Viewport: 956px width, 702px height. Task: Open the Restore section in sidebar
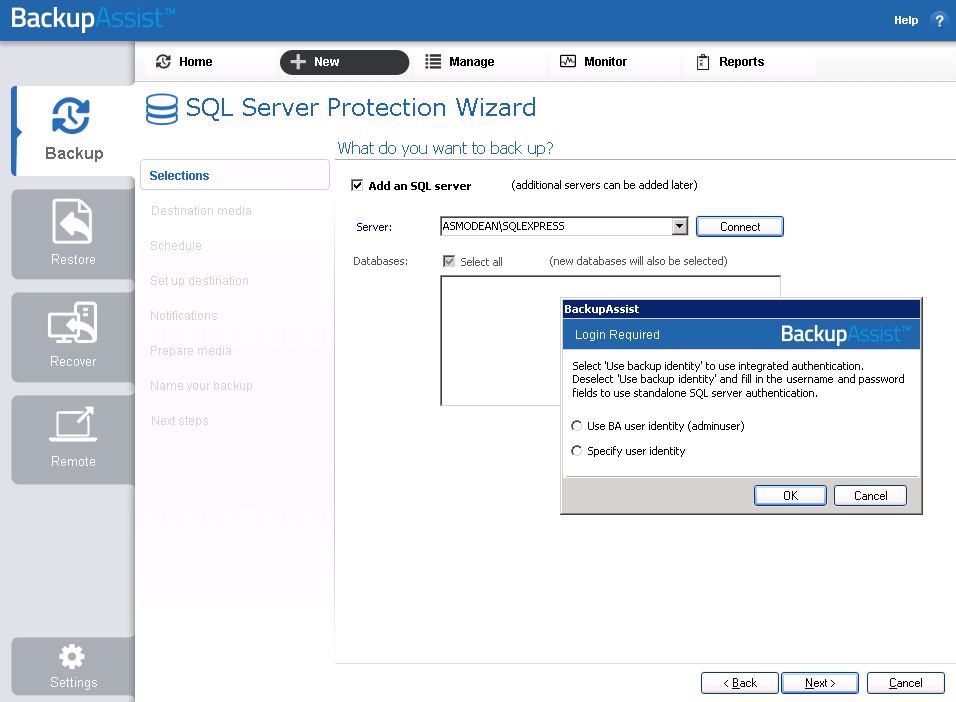tap(73, 234)
